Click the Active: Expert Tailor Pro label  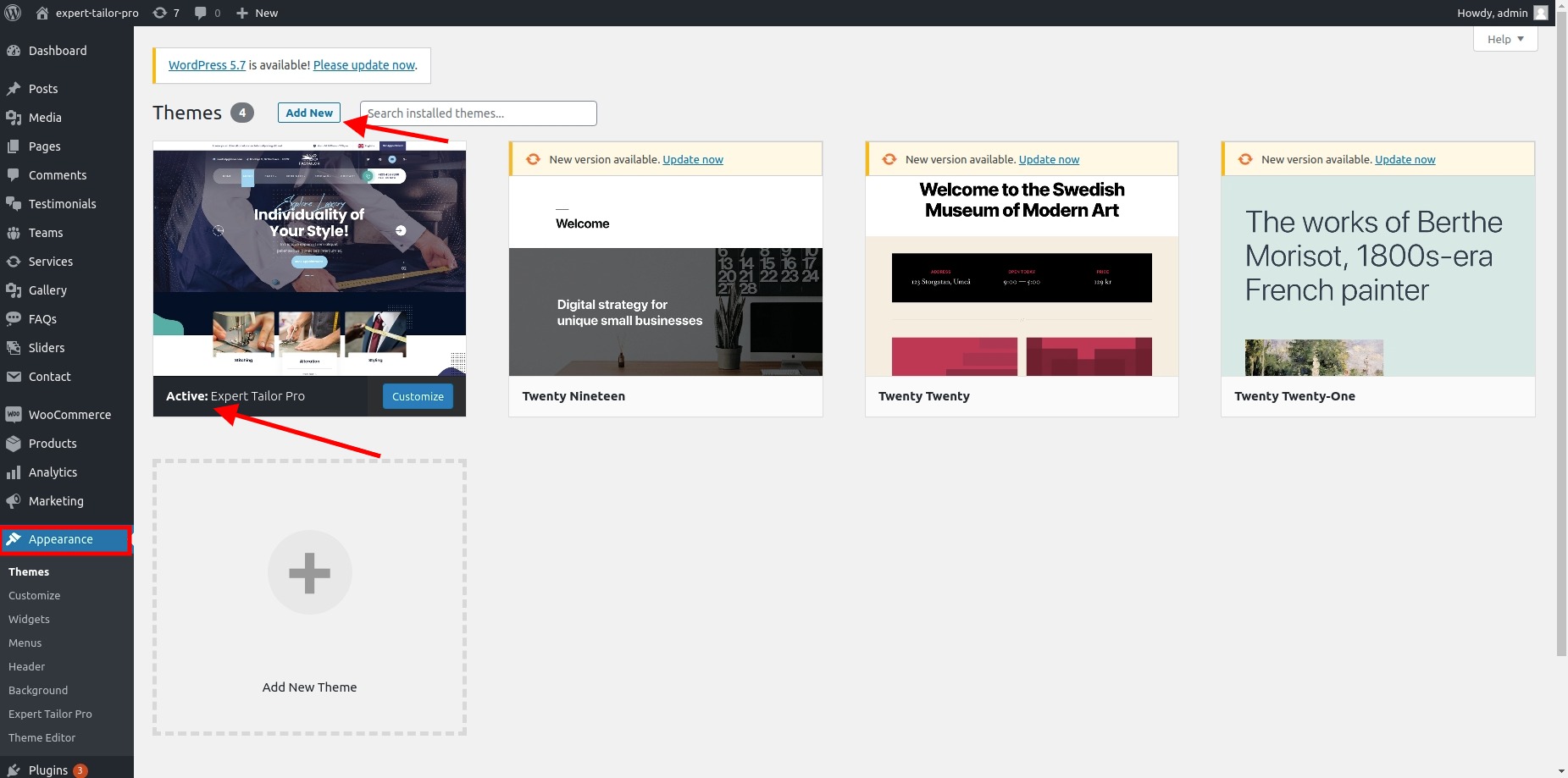pyautogui.click(x=235, y=396)
